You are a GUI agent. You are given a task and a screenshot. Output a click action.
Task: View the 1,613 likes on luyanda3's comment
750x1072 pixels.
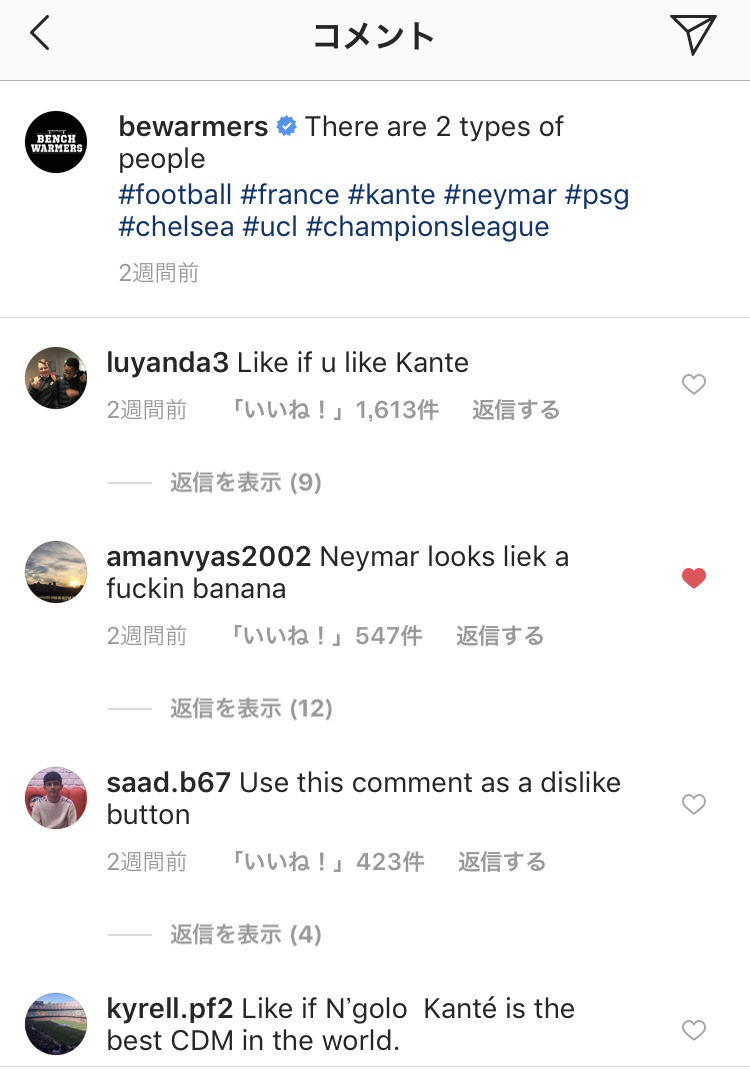[x=334, y=410]
